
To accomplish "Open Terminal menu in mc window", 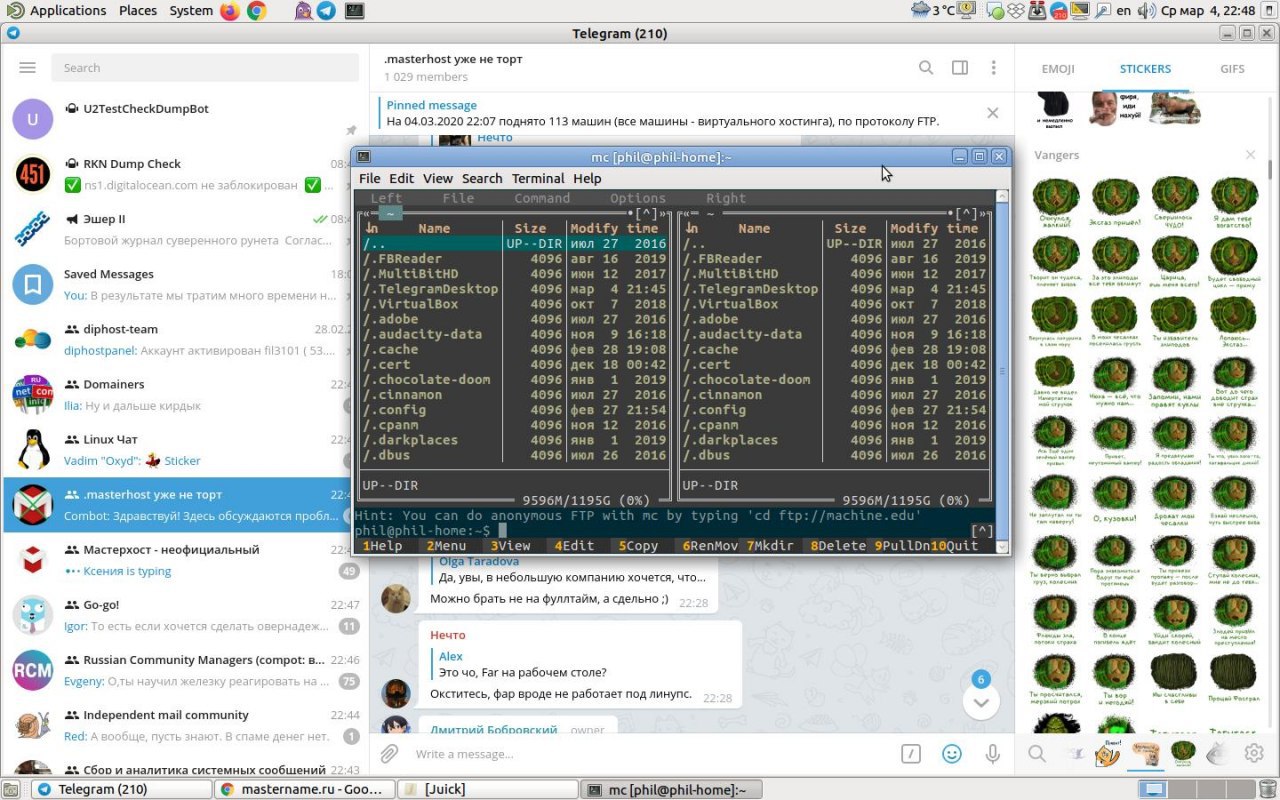I will tap(538, 178).
